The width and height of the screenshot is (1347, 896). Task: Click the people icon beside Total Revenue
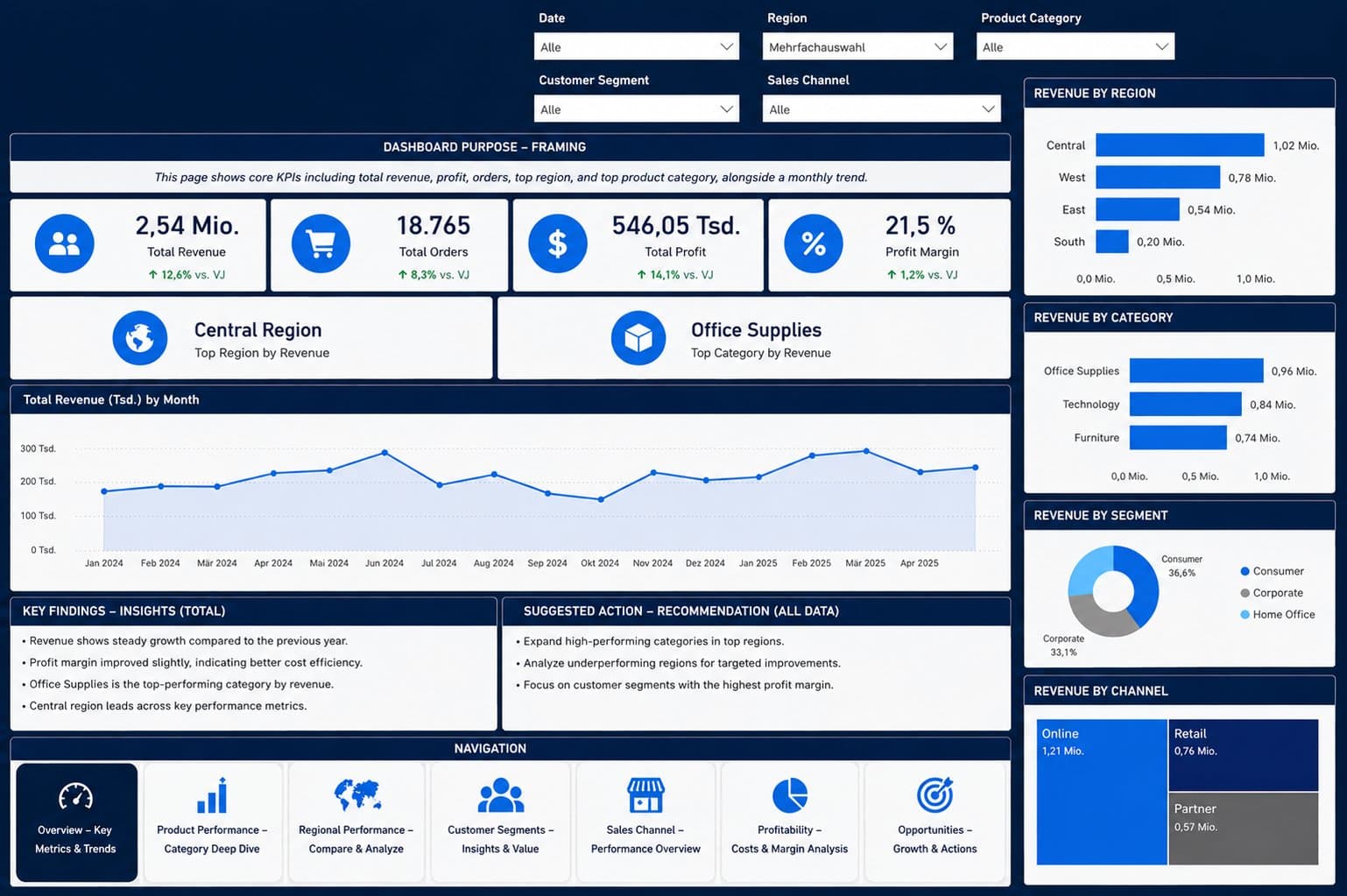[65, 243]
